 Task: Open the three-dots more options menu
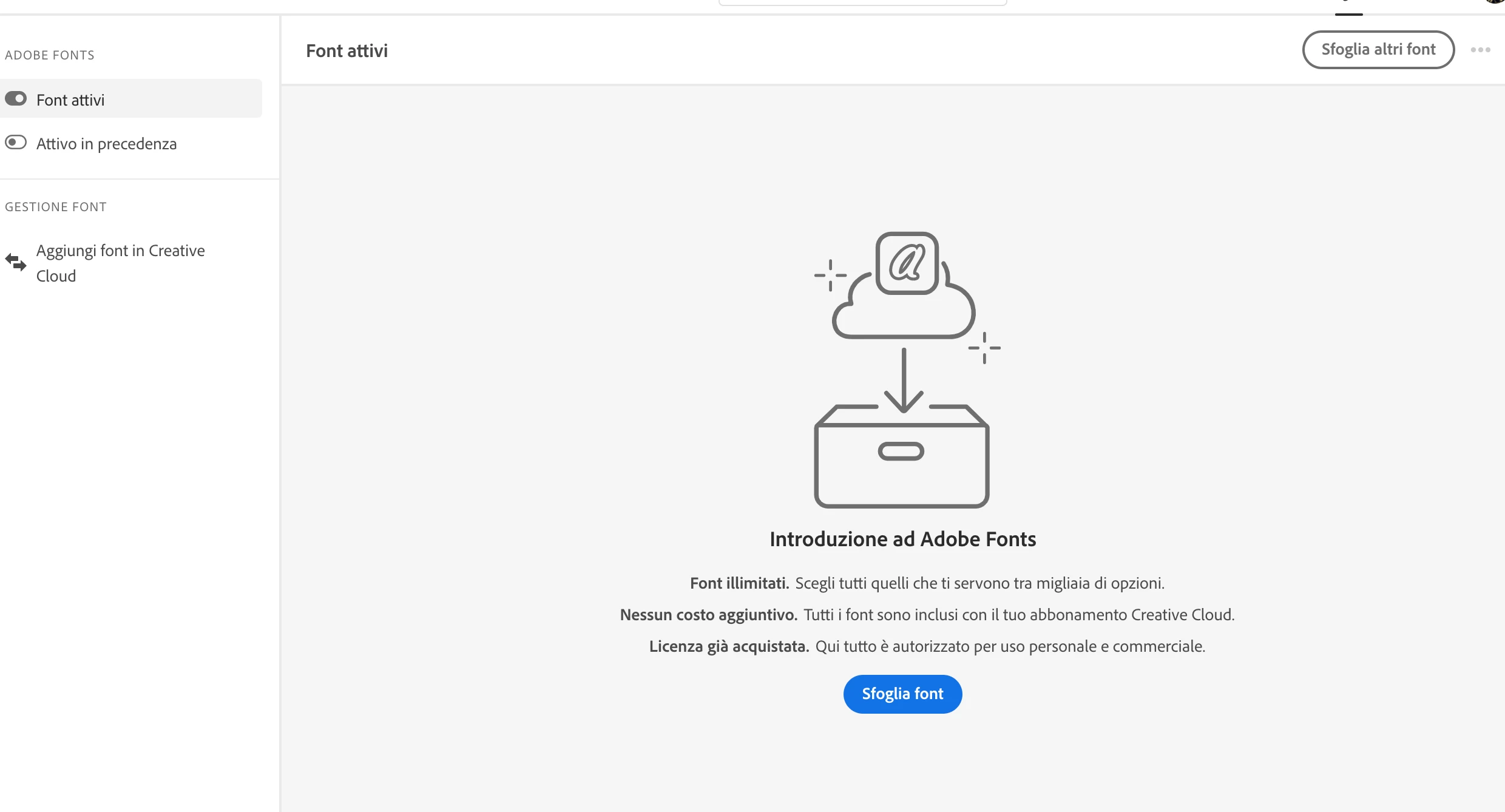click(1480, 50)
